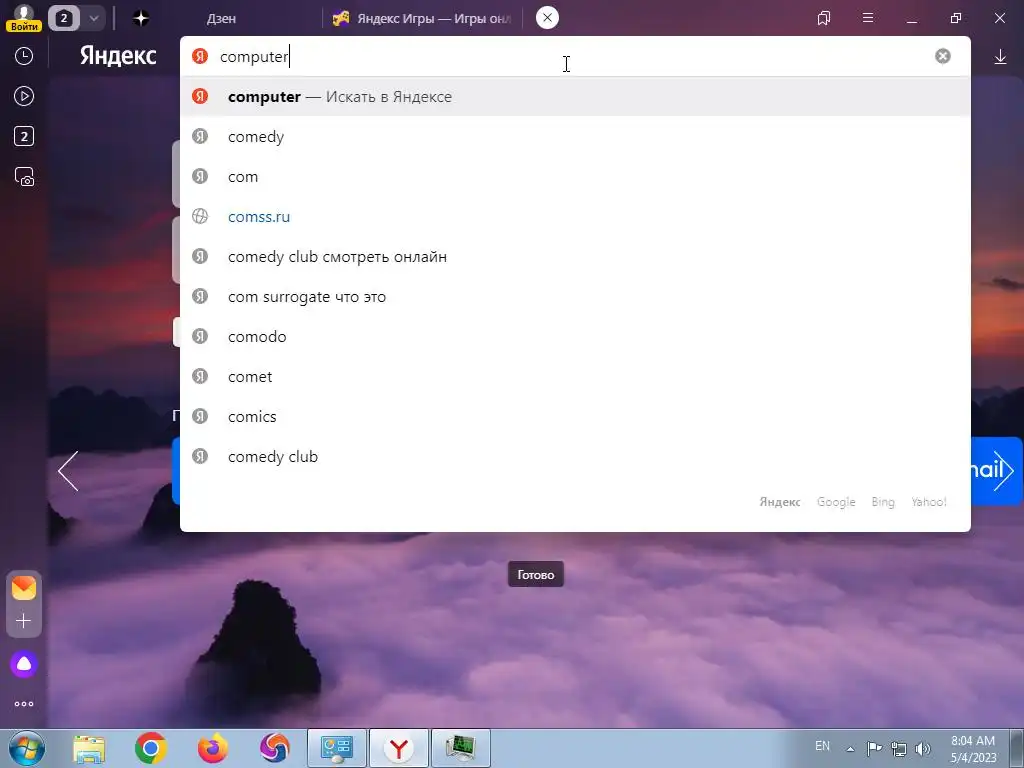This screenshot has width=1024, height=768.
Task: Open the browser hamburger menu
Action: coord(868,18)
